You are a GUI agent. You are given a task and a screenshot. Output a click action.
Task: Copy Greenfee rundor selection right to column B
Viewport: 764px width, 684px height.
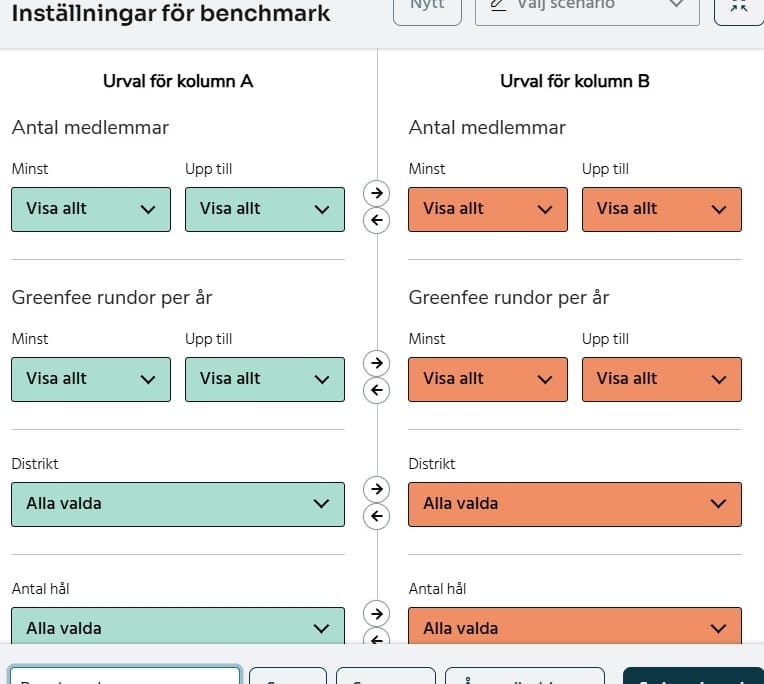click(x=376, y=361)
